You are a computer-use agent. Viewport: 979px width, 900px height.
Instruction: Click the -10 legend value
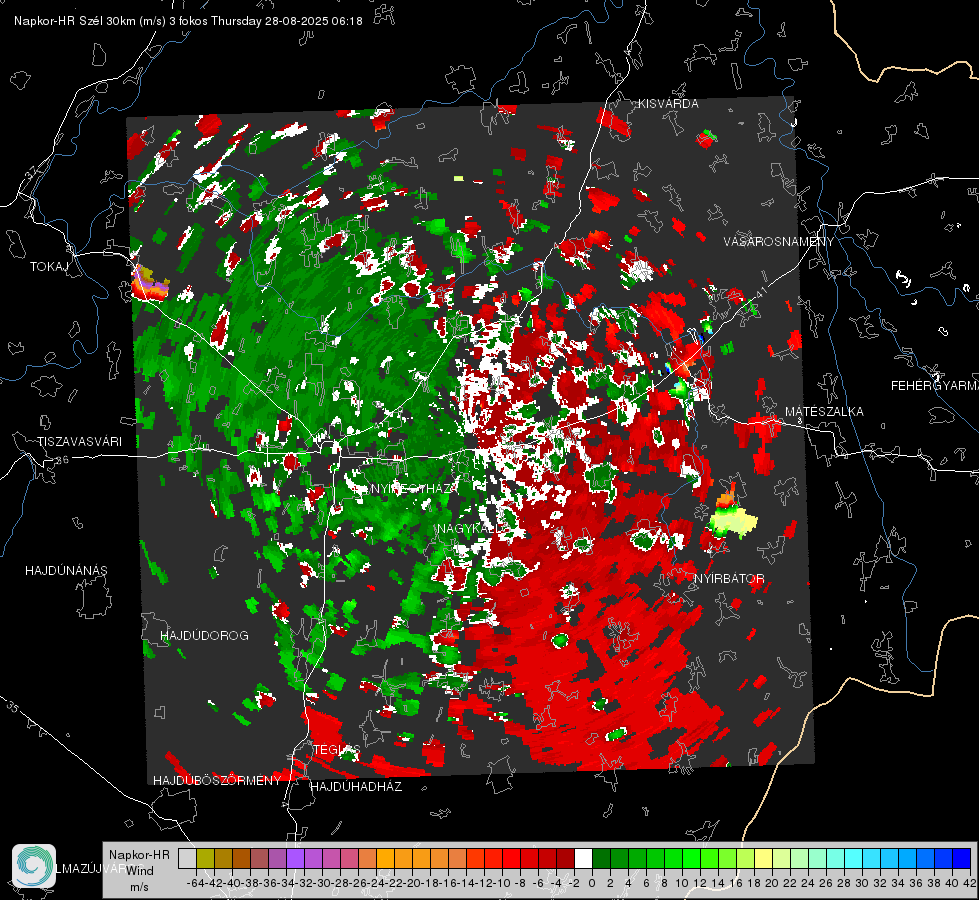tap(502, 883)
